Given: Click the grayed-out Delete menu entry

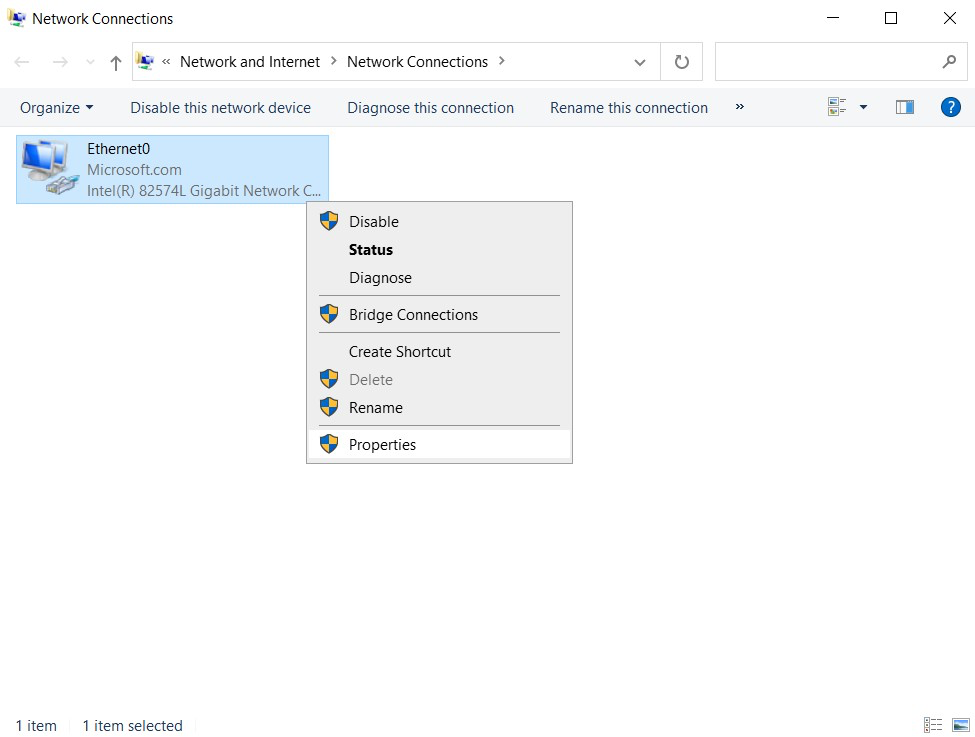Looking at the screenshot, I should point(439,379).
